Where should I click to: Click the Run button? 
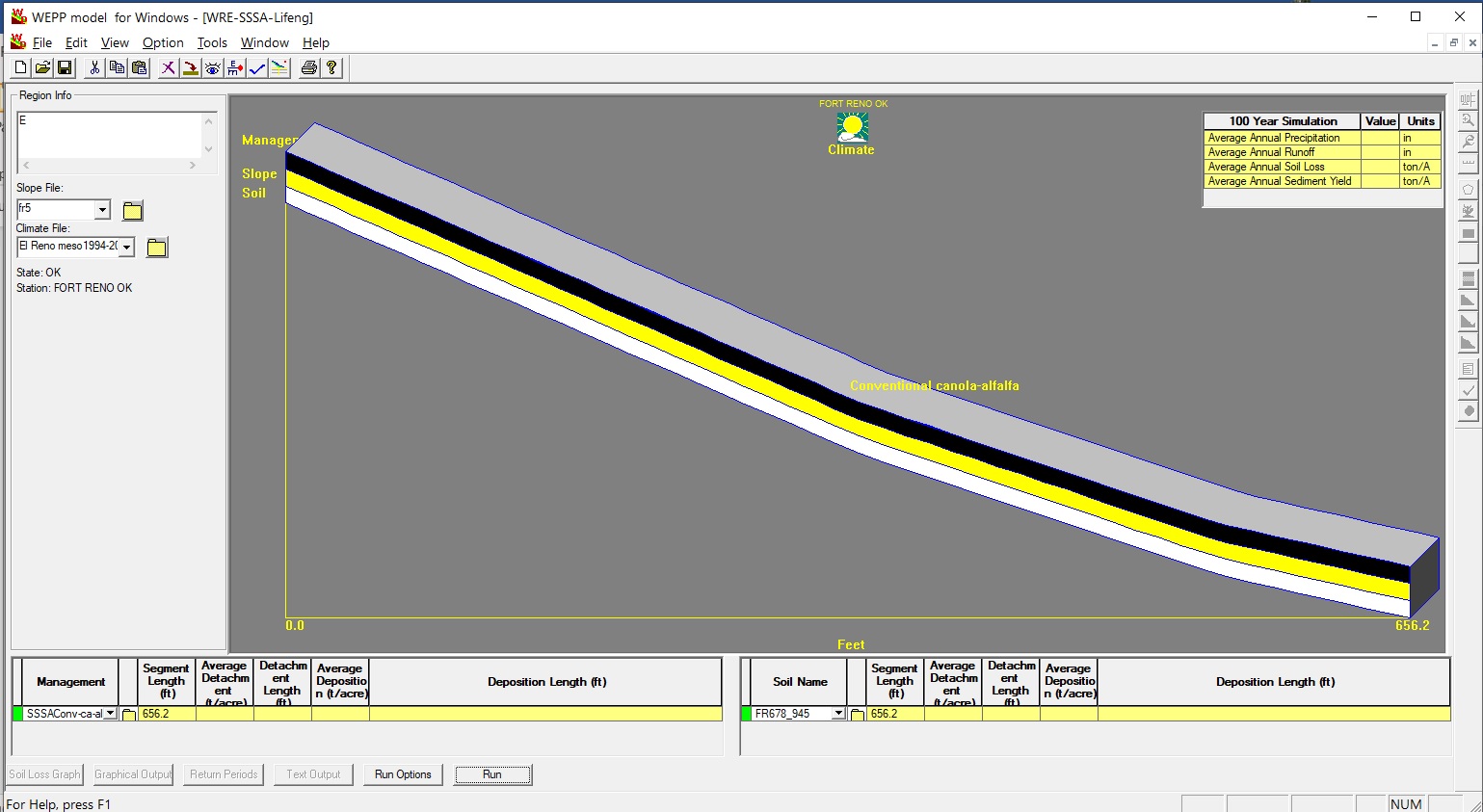tap(492, 774)
